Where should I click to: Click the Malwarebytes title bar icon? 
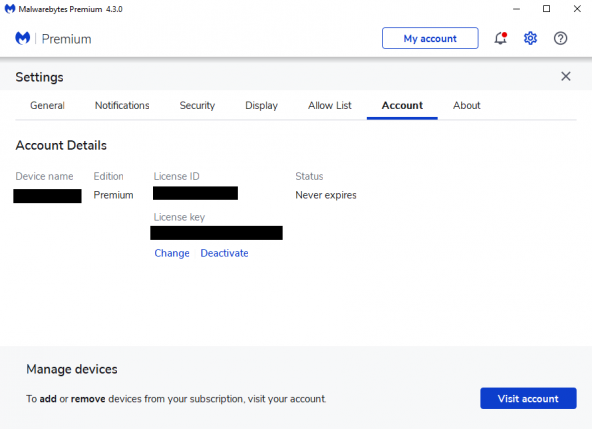click(x=9, y=9)
